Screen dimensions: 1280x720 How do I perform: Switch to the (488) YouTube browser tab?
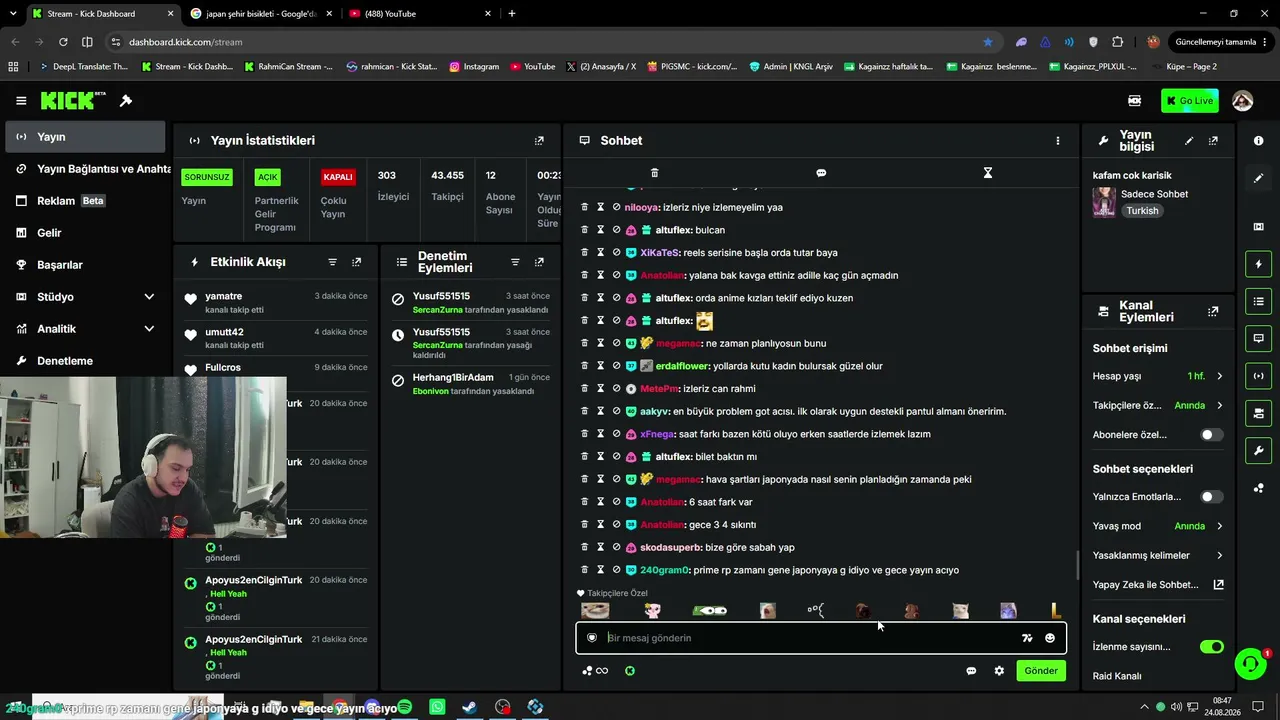click(420, 14)
